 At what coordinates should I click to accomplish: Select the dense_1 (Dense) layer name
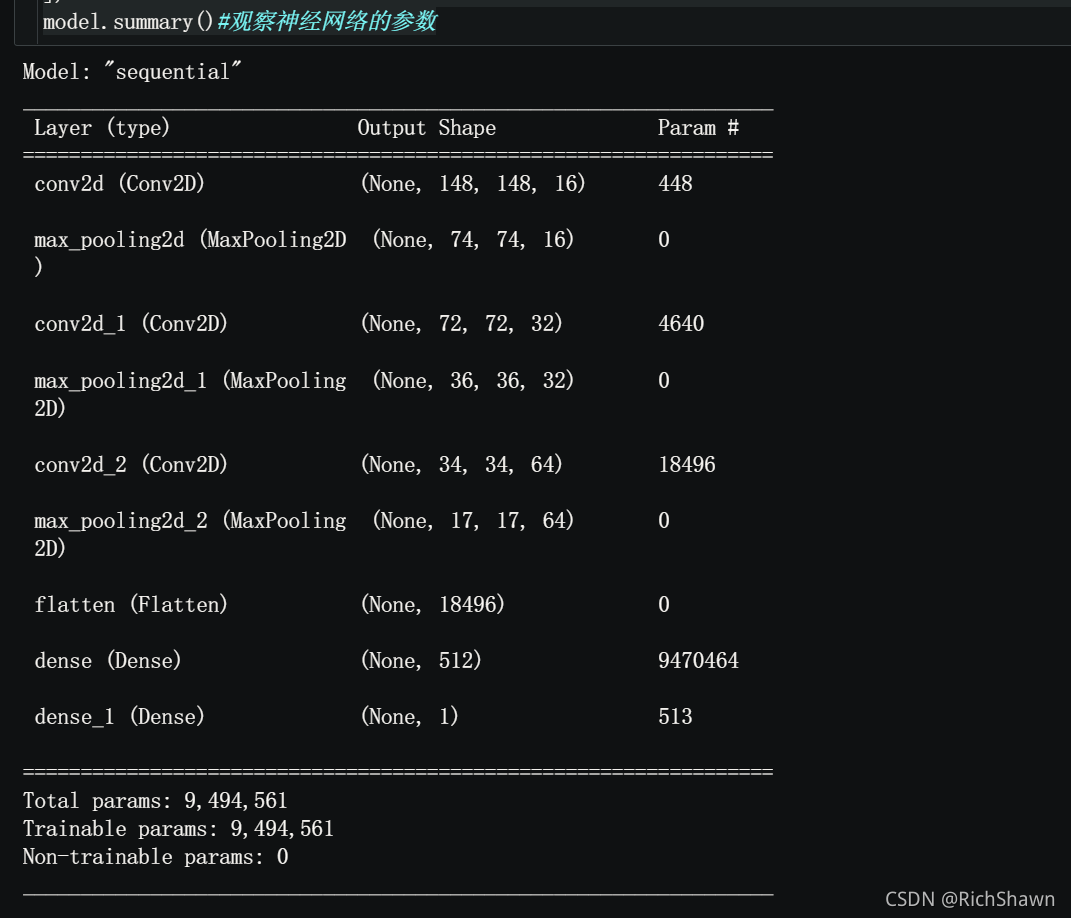point(120,717)
